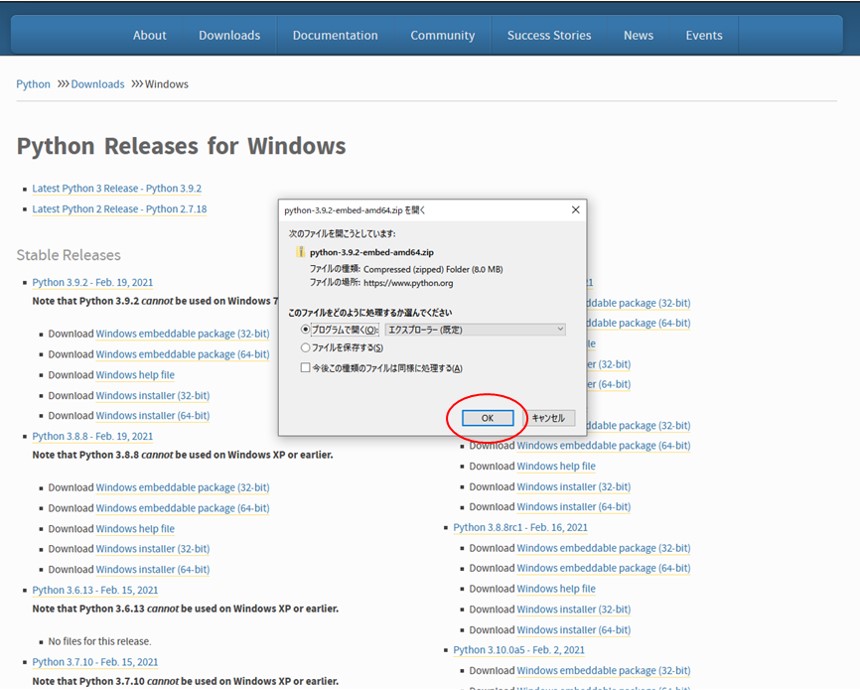Open the Community menu item
Screen dimensions: 860x690
tap(443, 35)
